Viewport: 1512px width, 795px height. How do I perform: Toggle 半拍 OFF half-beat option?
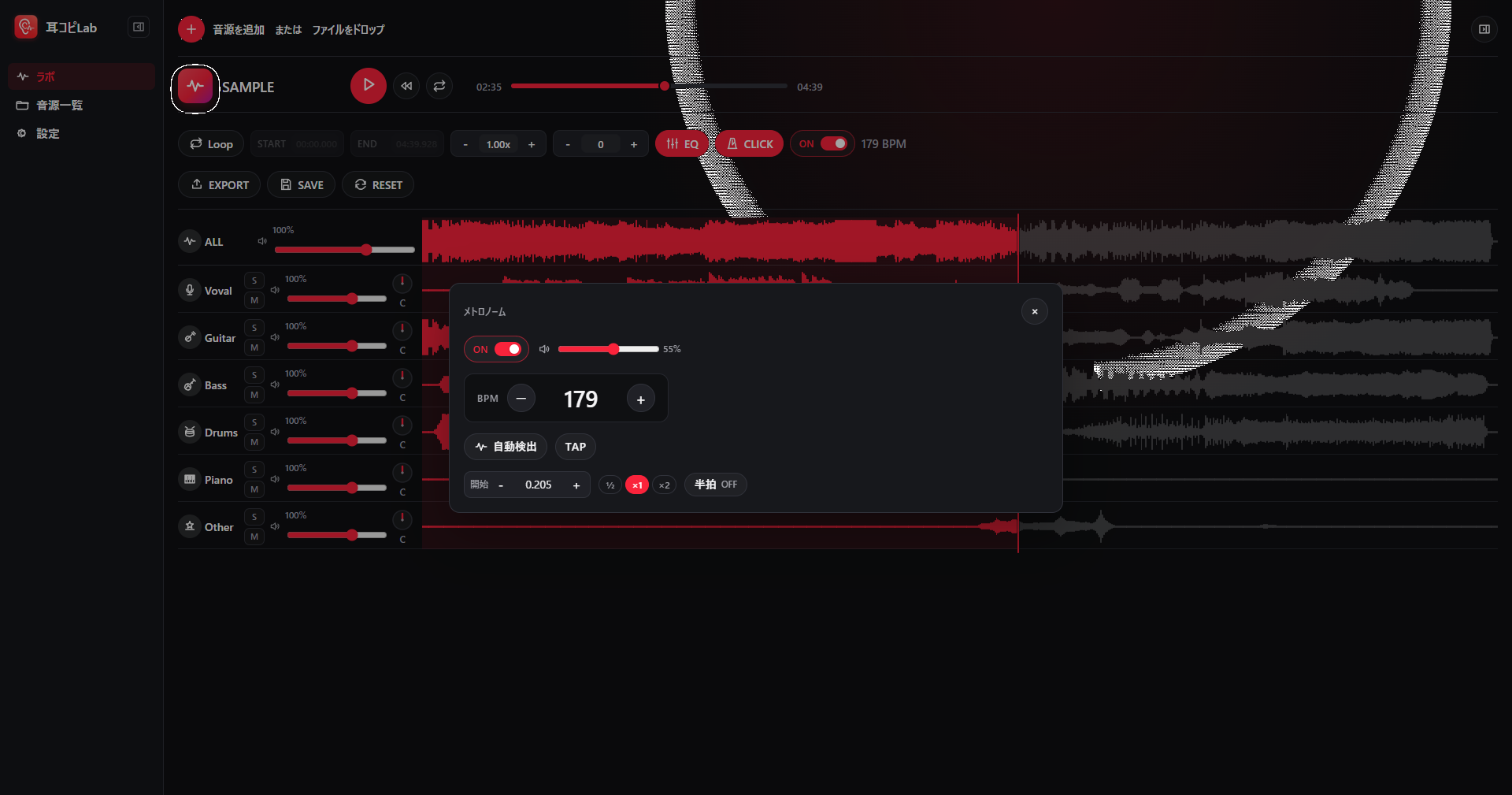pos(716,485)
